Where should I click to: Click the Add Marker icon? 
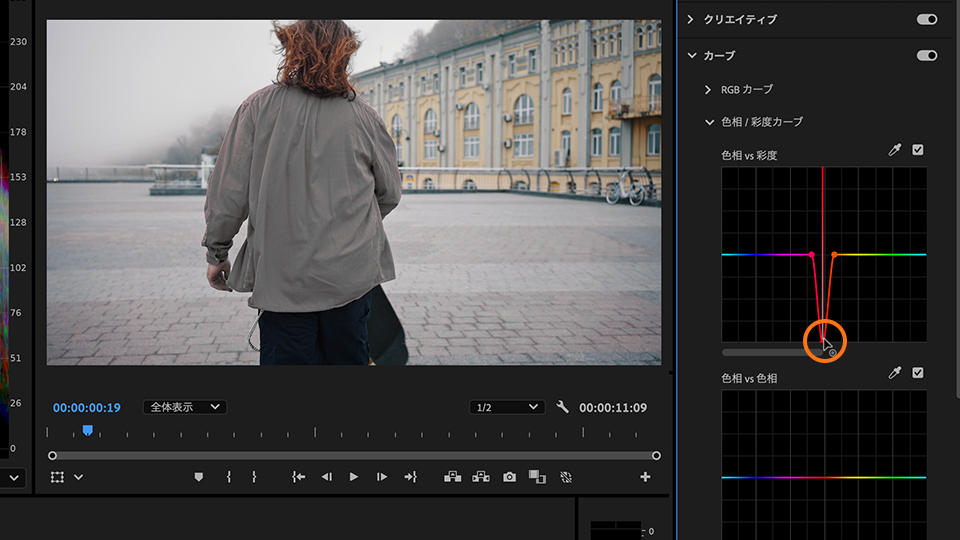[x=198, y=477]
